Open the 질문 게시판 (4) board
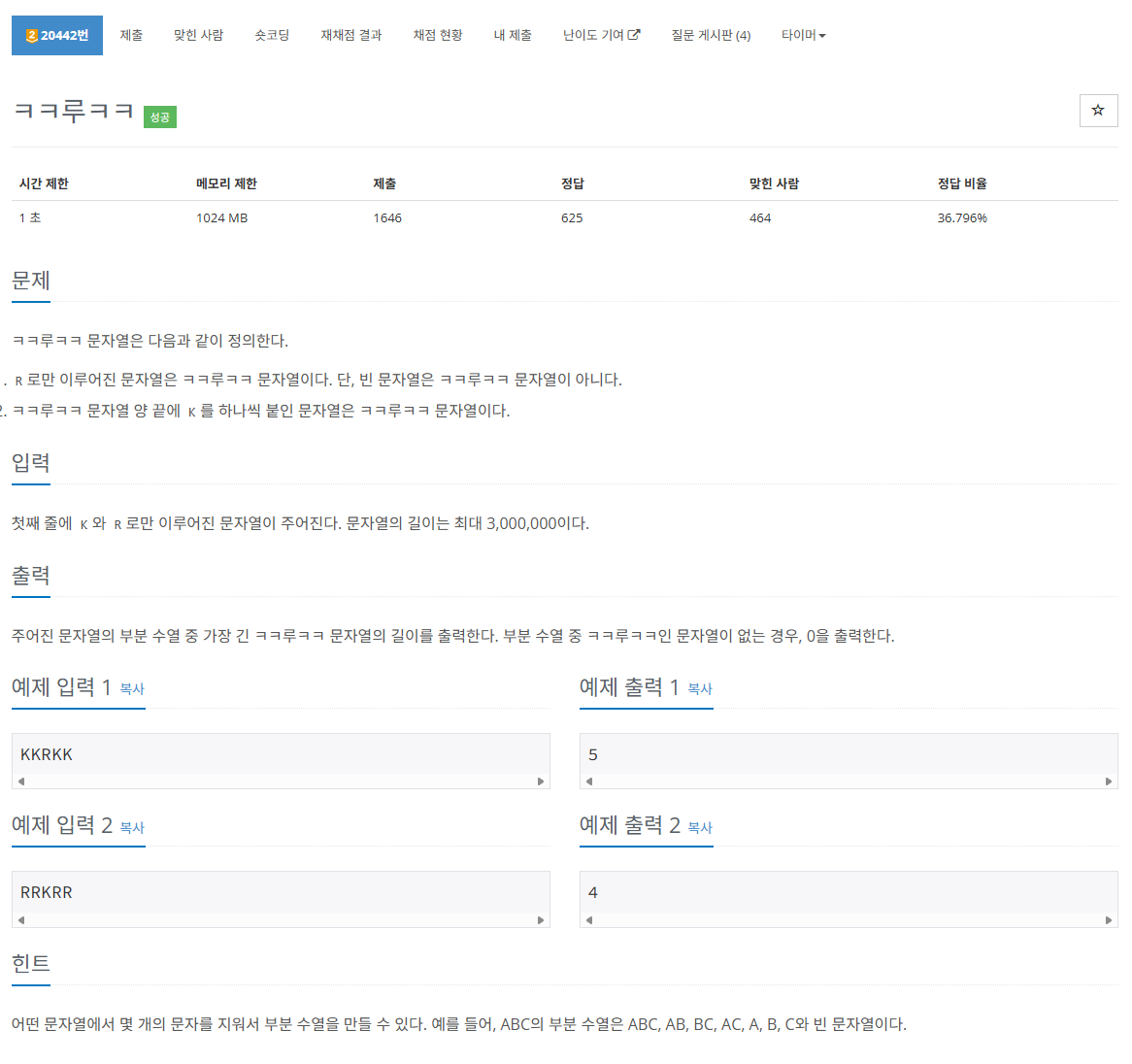 711,35
